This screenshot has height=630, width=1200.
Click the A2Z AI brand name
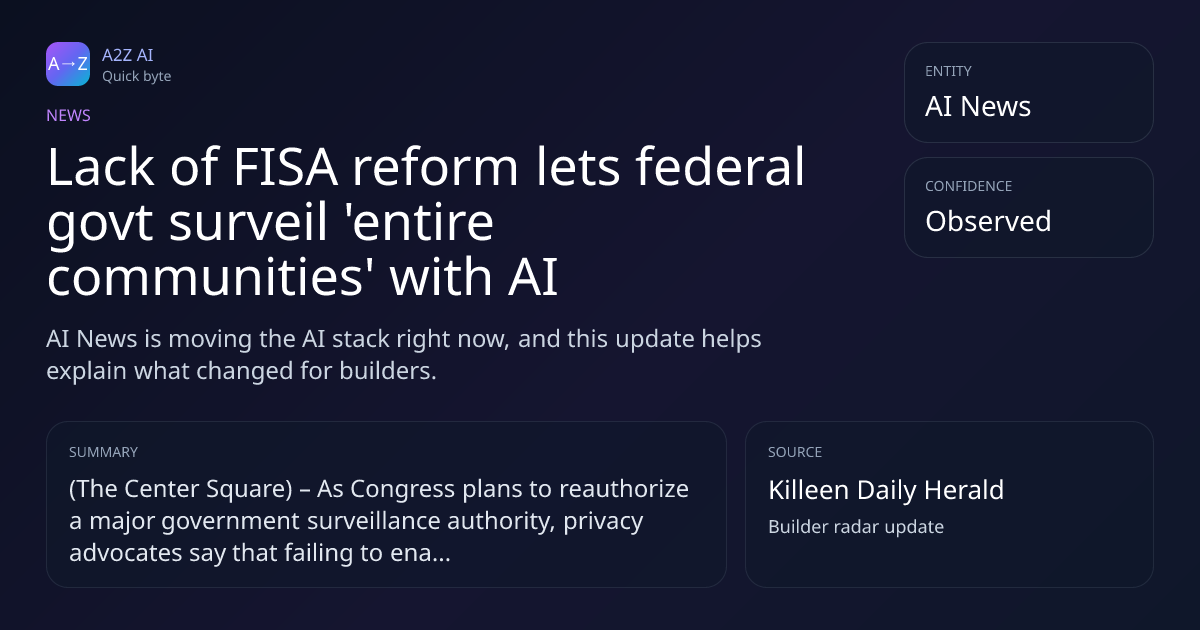(127, 55)
